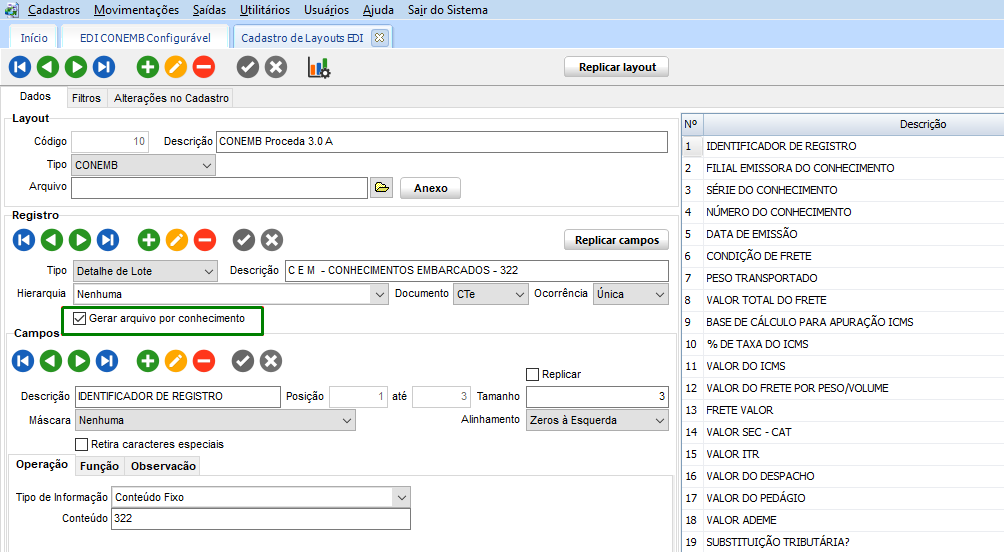Go to previous record in top Layout toolbar
This screenshot has height=552, width=1004.
coord(48,67)
